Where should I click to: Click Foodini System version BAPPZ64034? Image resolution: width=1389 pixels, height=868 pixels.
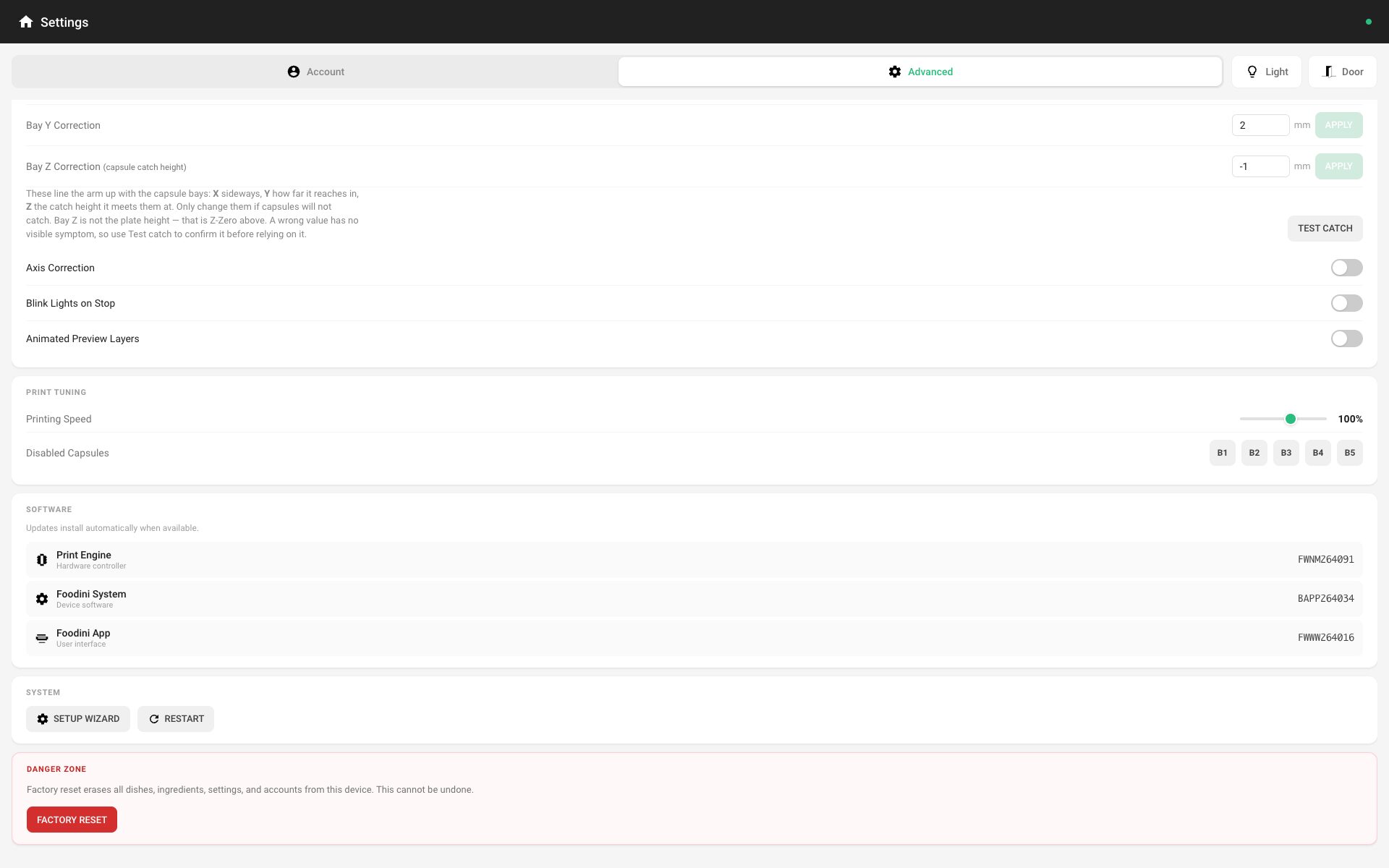[1325, 599]
